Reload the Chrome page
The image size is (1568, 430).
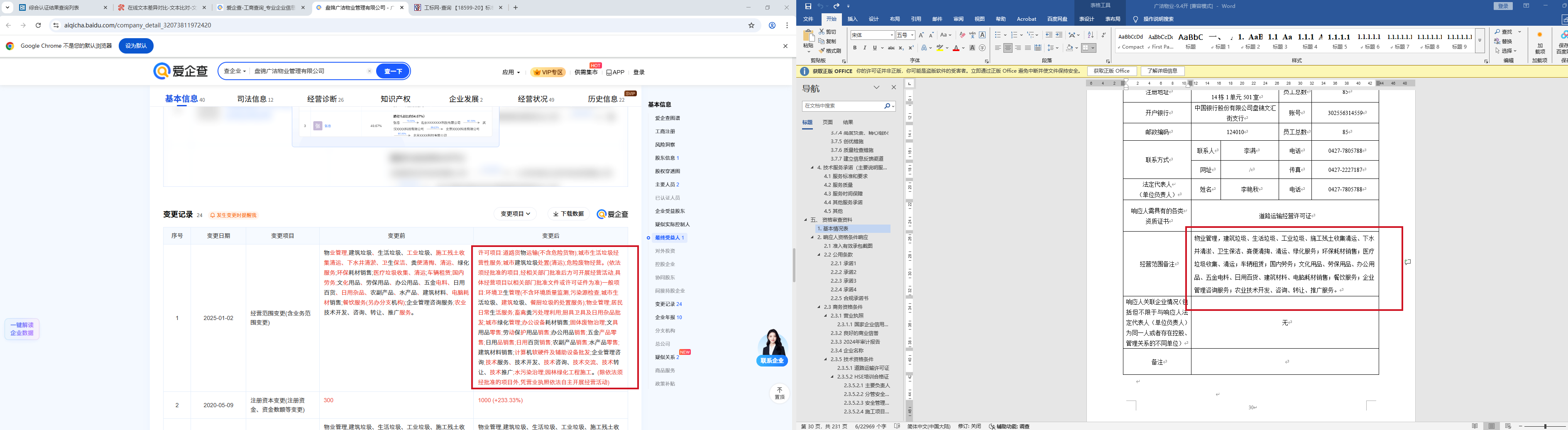point(38,26)
